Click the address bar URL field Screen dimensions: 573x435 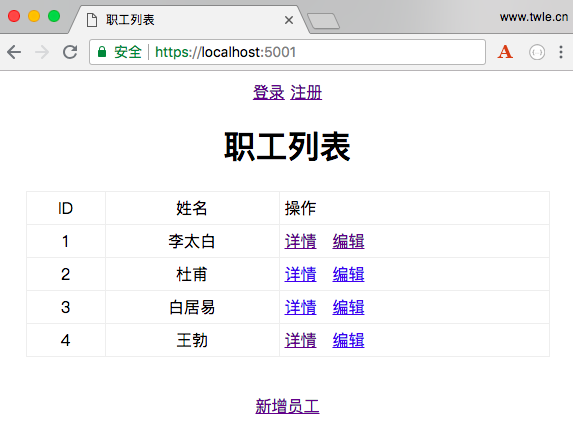(287, 52)
